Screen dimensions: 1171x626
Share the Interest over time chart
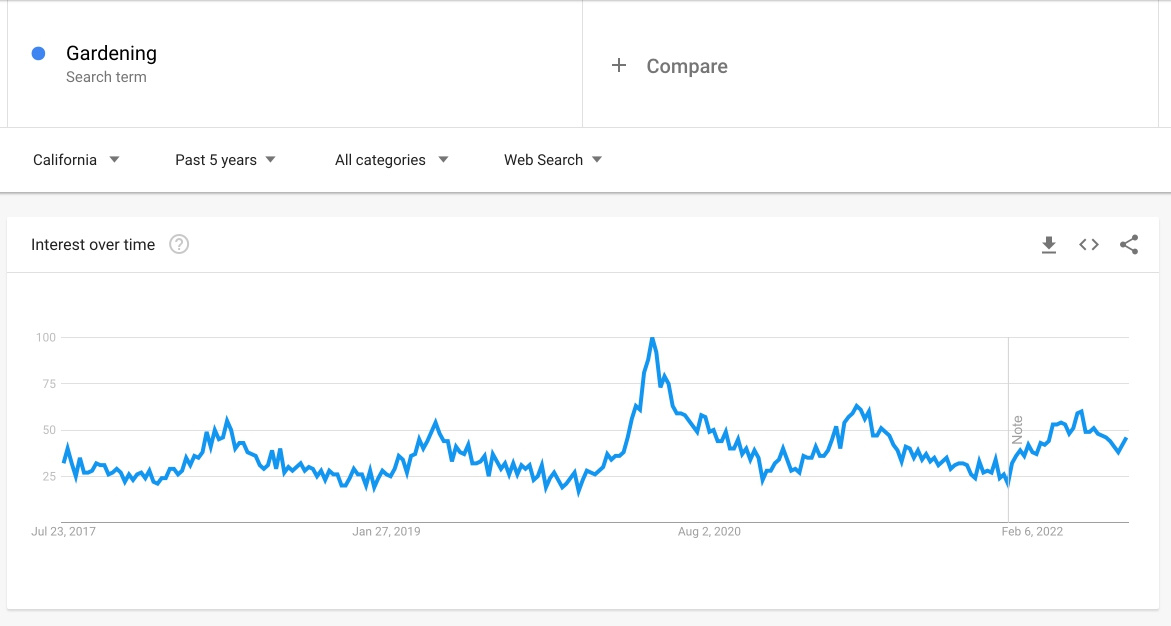(1129, 244)
